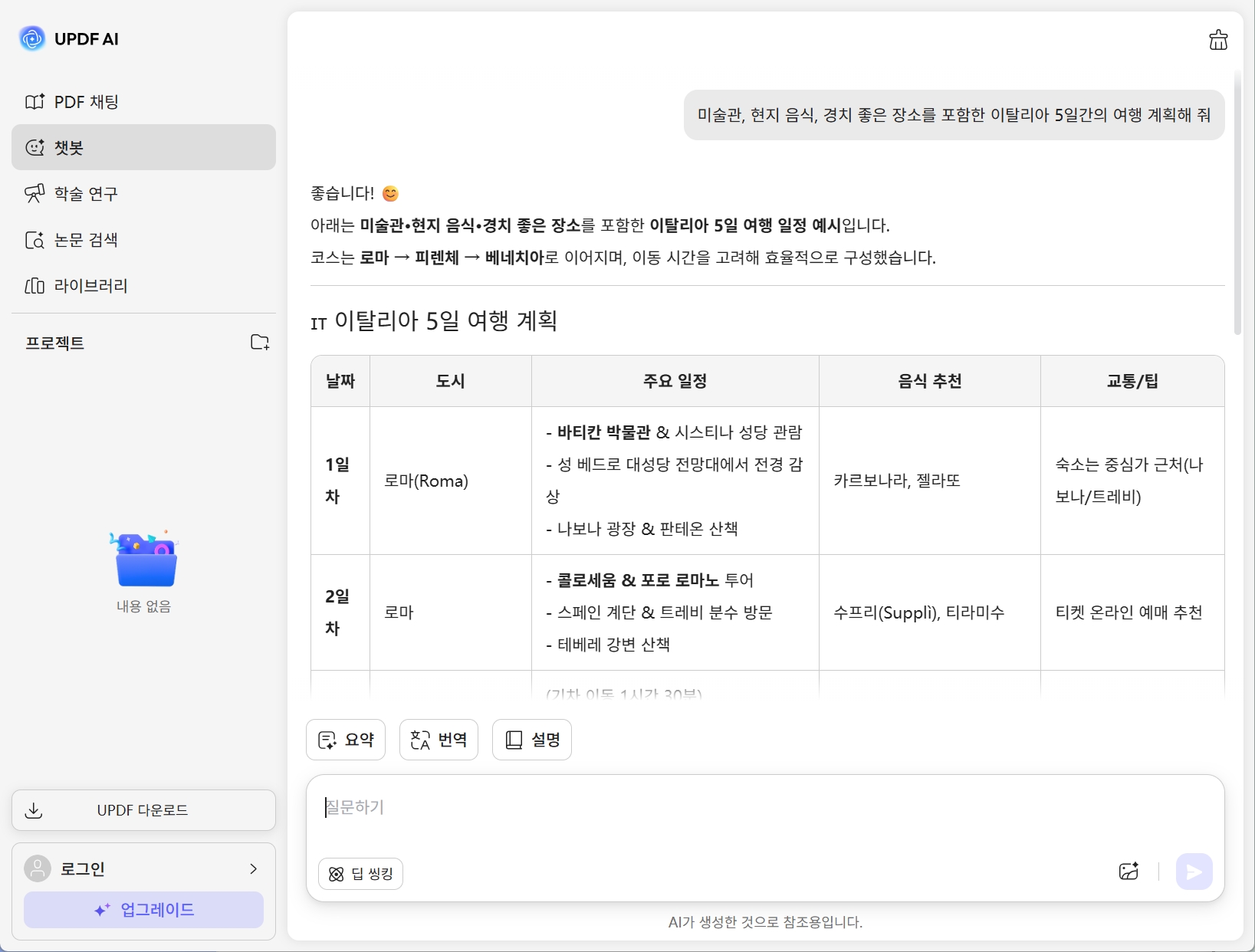The image size is (1255, 952).
Task: Click the 설명 explain button
Action: [x=531, y=739]
